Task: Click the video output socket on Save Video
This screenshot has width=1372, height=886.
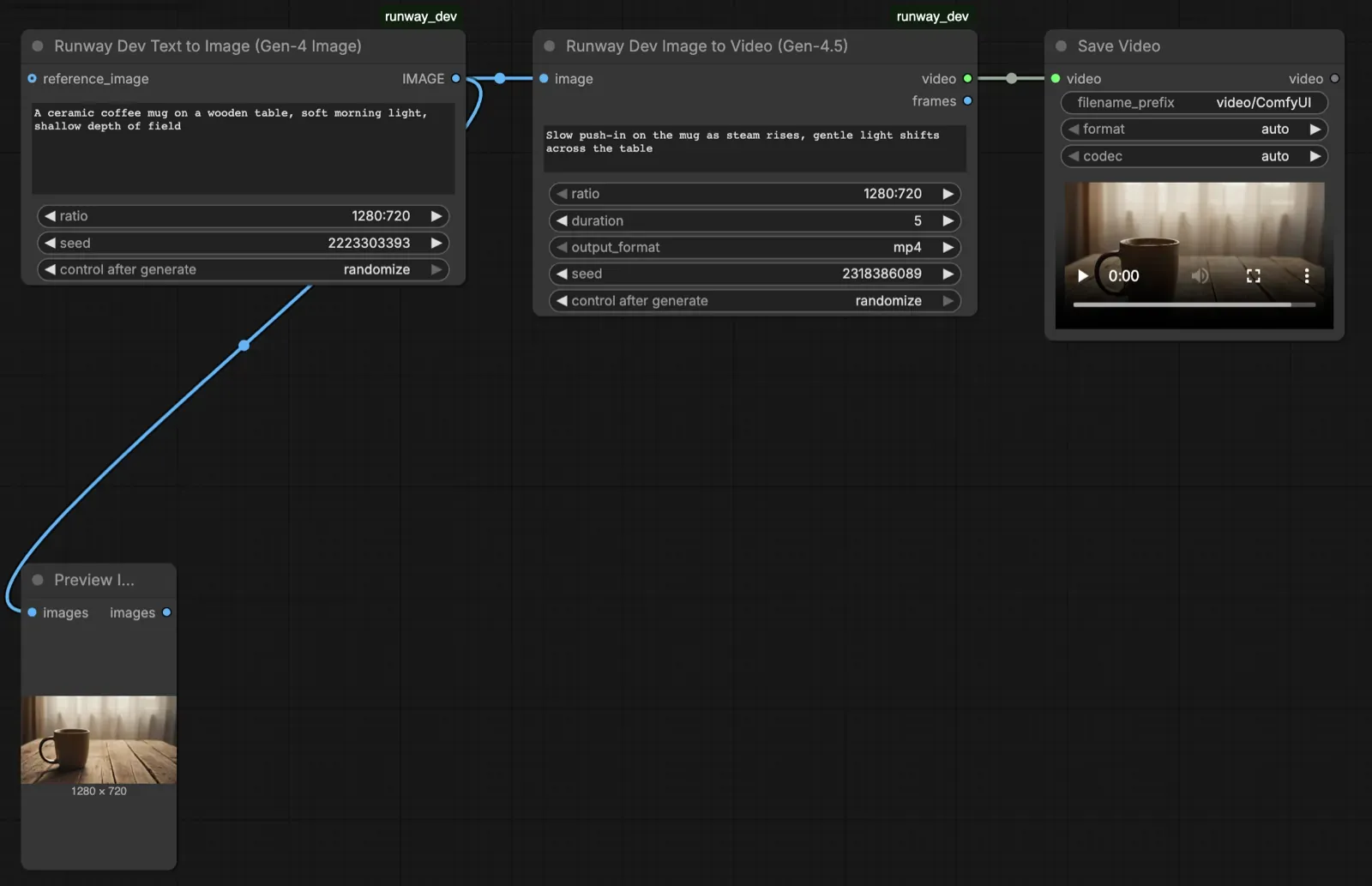Action: point(1334,79)
